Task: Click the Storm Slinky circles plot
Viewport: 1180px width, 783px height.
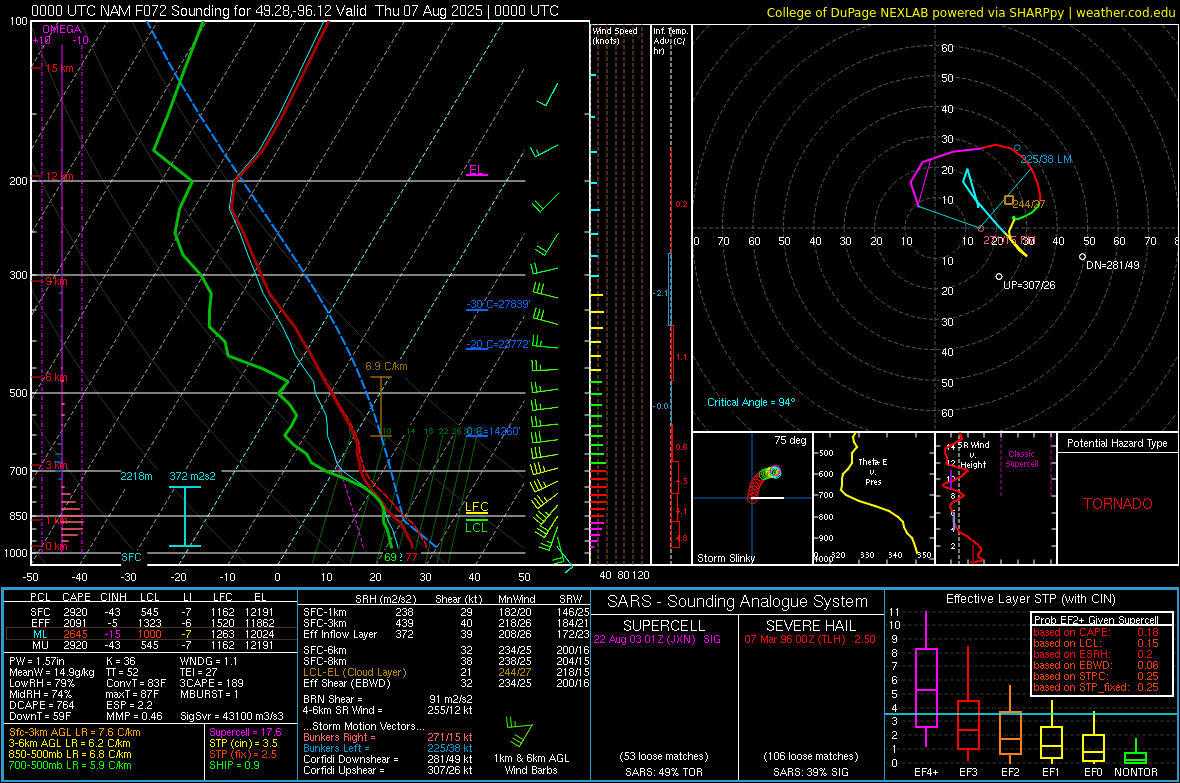Action: tap(763, 483)
